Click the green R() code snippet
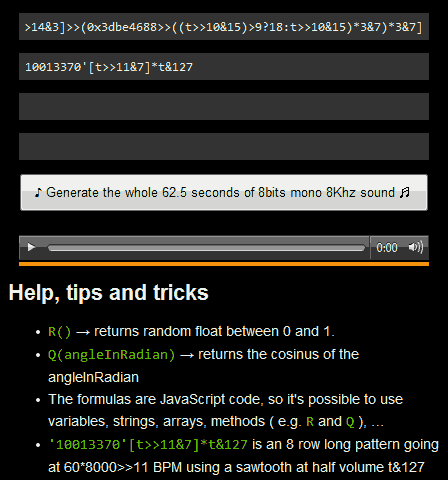This screenshot has height=480, width=448. pyautogui.click(x=60, y=332)
